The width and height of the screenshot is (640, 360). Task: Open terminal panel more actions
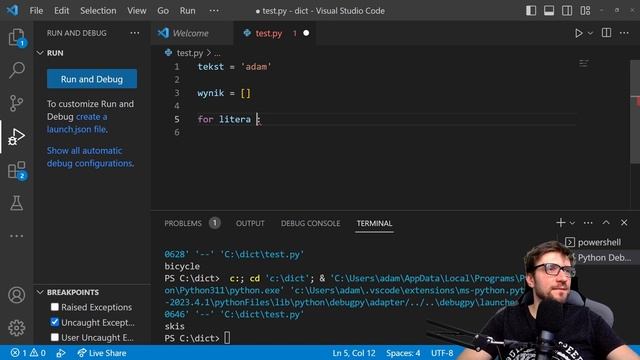588,223
